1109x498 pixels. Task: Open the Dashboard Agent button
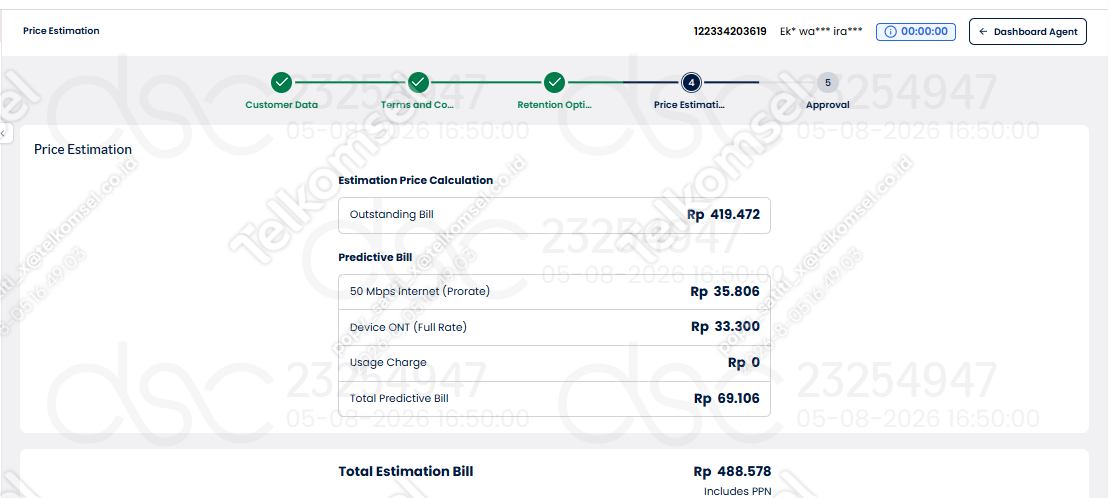tap(1028, 32)
